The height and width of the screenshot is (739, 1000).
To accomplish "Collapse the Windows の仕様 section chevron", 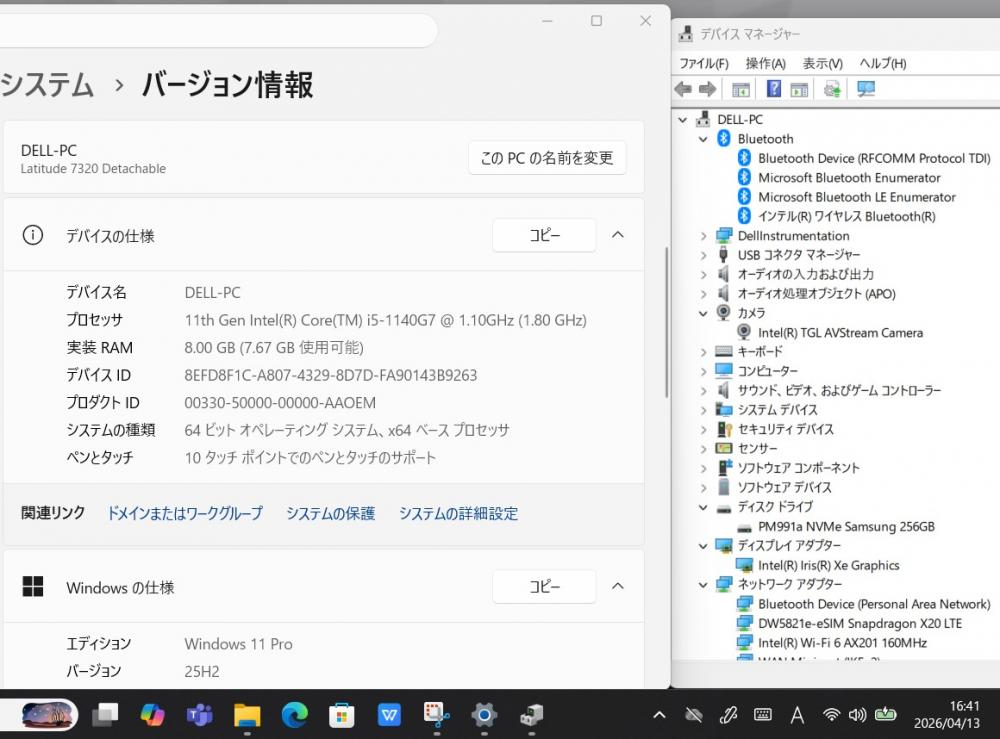I will 618,586.
